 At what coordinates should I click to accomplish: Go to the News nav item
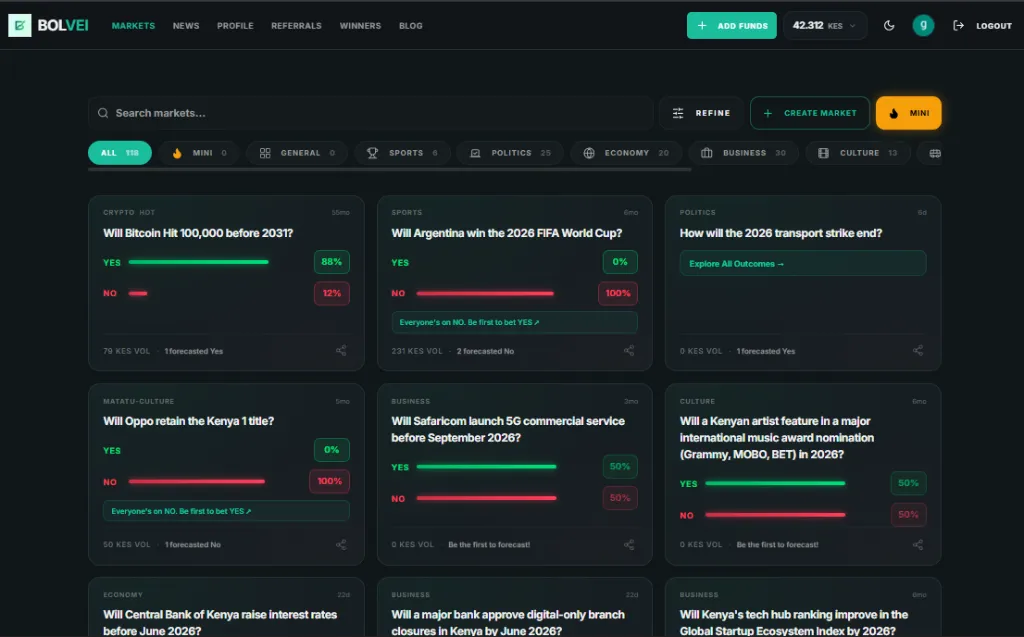[186, 25]
